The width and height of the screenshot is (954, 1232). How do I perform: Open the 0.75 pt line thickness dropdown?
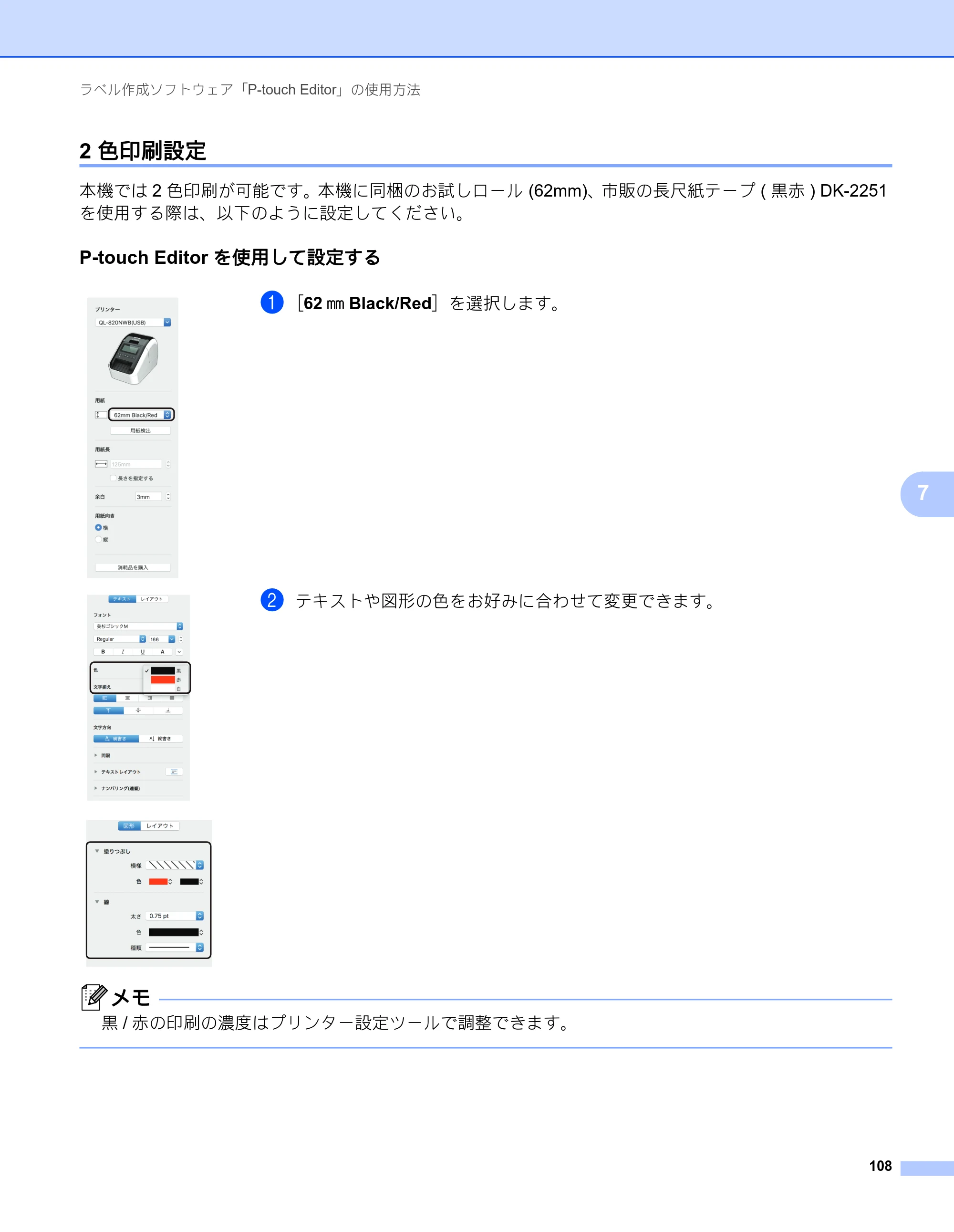point(175,916)
